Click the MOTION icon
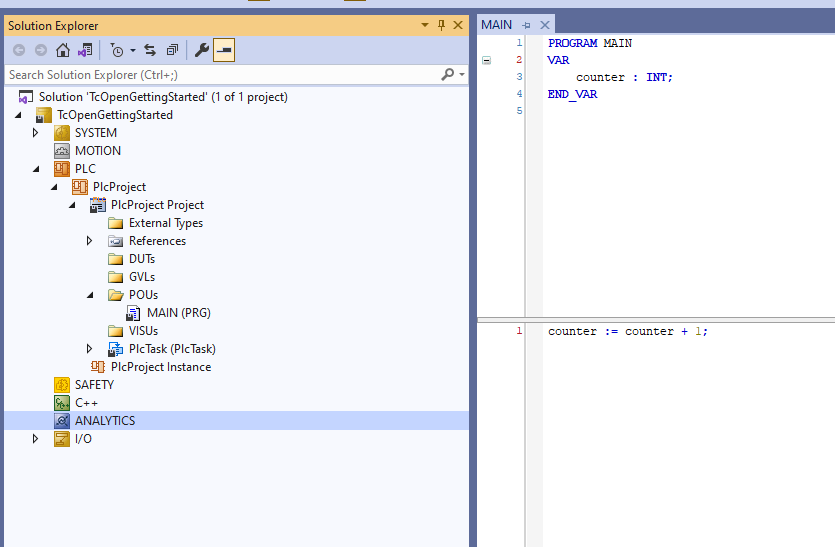This screenshot has height=547, width=835. pyautogui.click(x=62, y=151)
